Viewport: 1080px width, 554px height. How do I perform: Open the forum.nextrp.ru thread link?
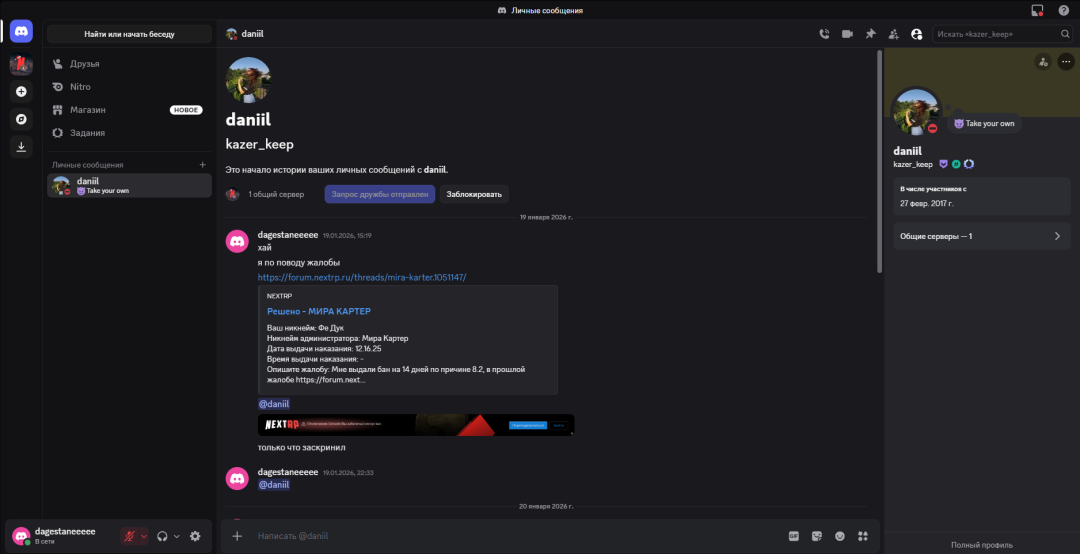pos(362,277)
